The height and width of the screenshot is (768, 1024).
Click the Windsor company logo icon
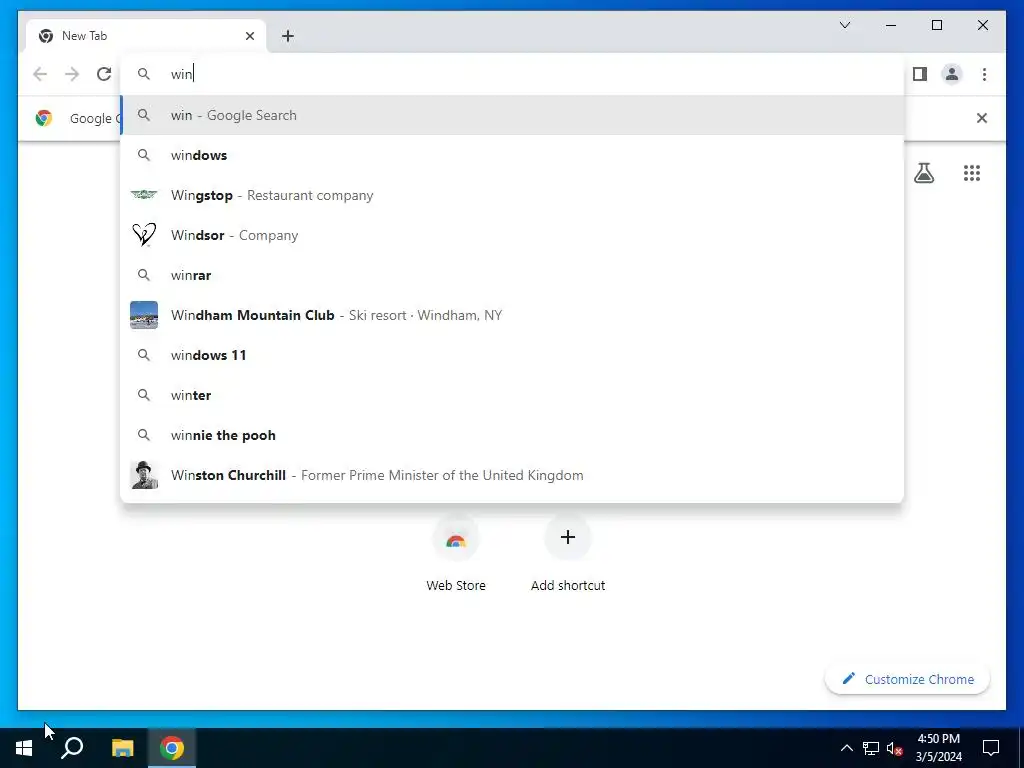(x=144, y=234)
